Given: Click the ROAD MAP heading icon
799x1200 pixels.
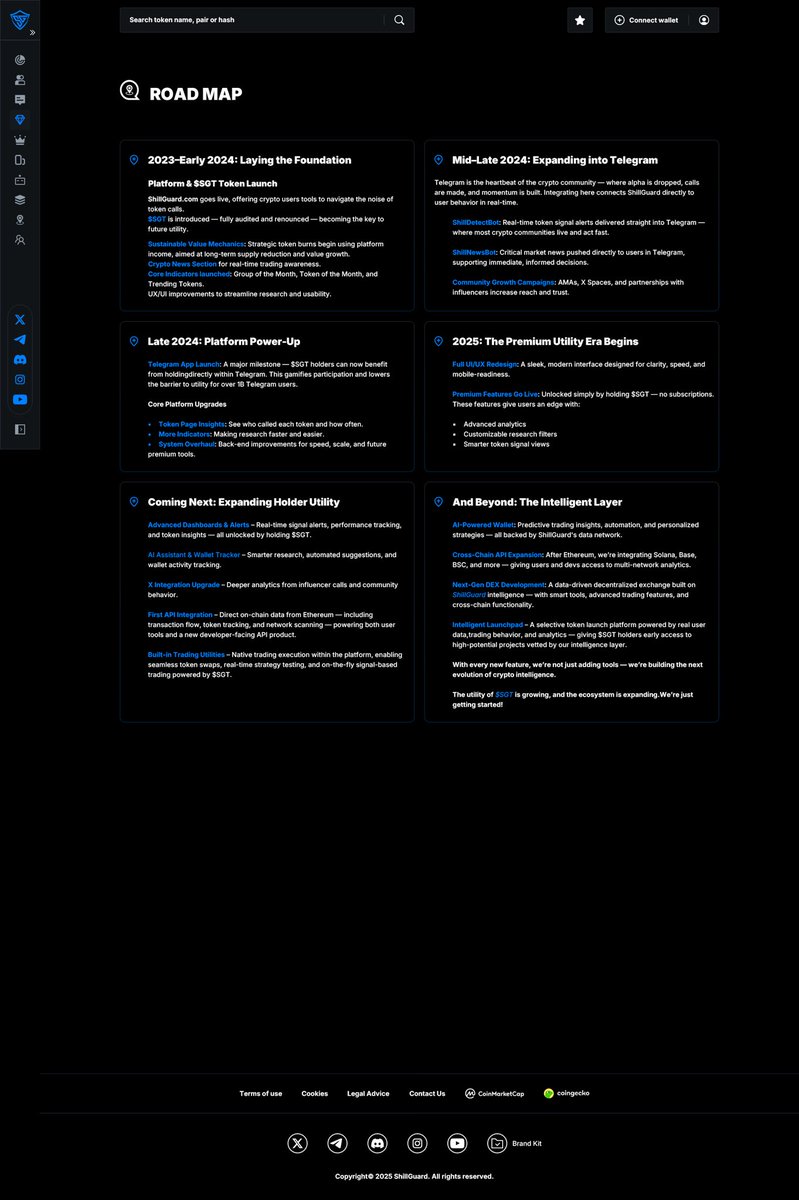Looking at the screenshot, I should [x=130, y=91].
